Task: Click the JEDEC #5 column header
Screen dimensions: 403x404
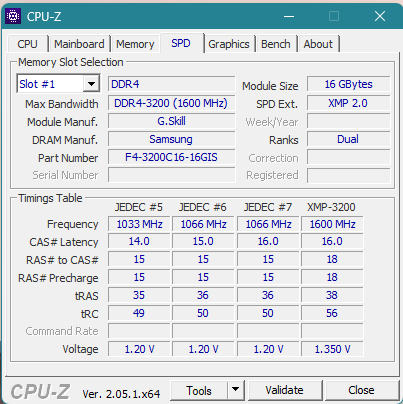Action: tap(139, 207)
